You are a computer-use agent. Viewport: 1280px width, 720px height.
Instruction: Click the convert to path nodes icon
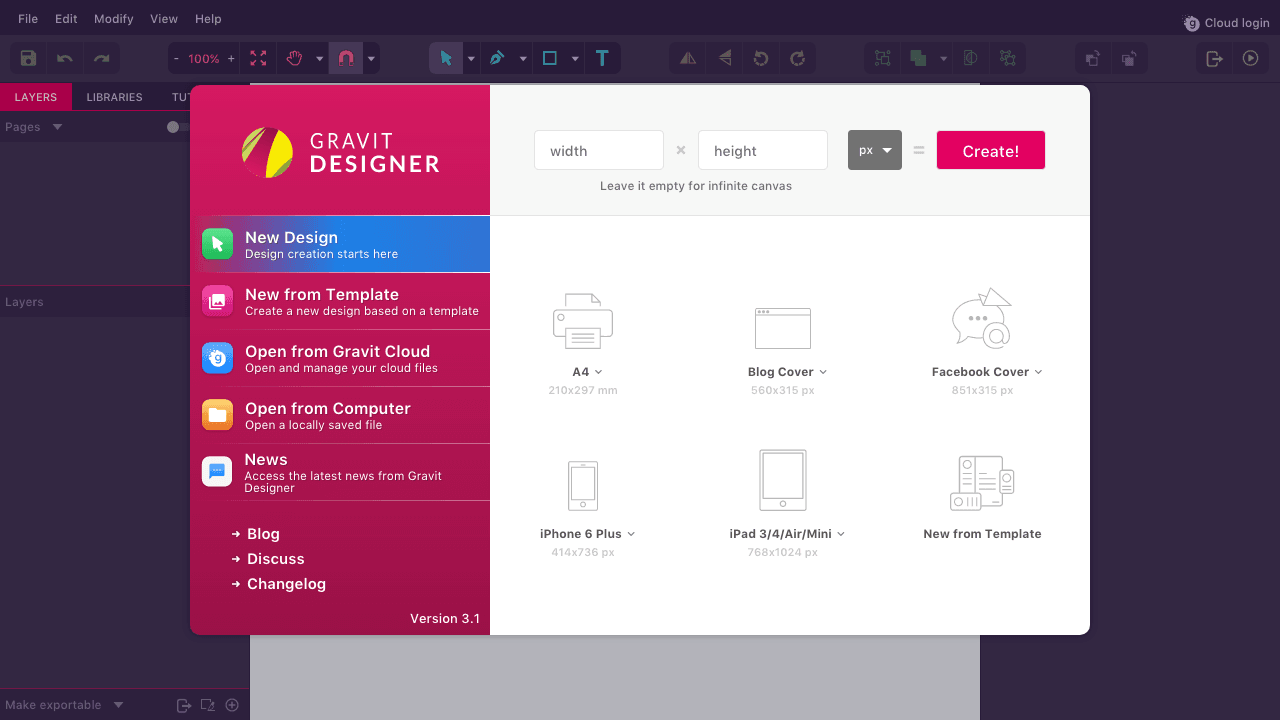pyautogui.click(x=1007, y=59)
